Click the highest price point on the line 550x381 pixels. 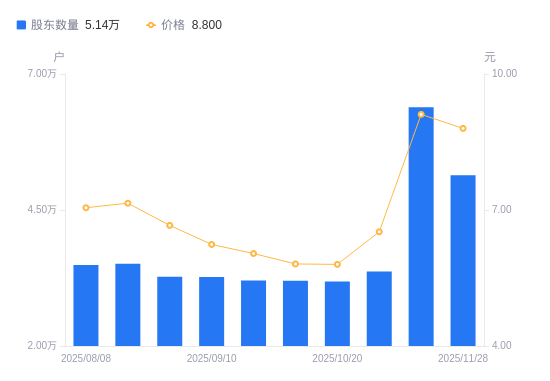421,114
